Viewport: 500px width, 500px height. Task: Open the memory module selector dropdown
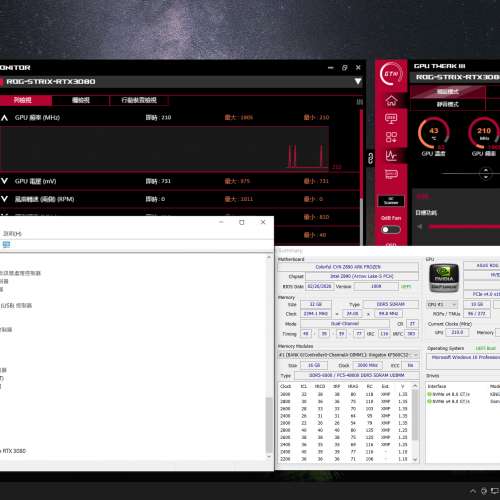pos(348,355)
